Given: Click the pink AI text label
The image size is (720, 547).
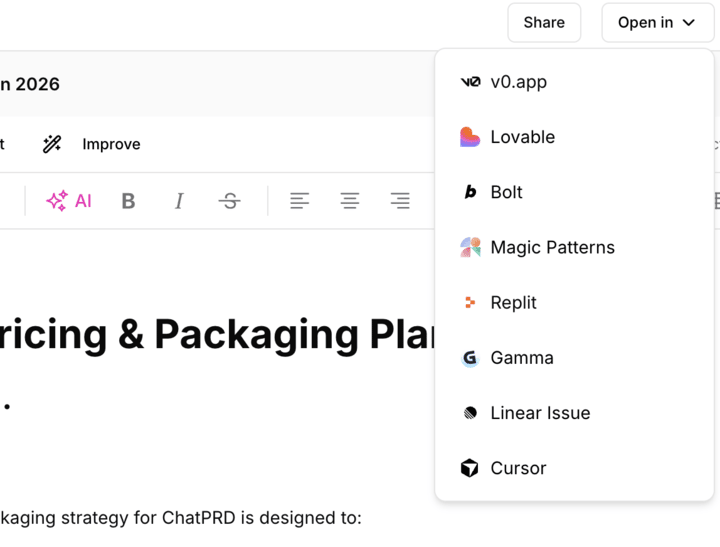Looking at the screenshot, I should coord(83,201).
